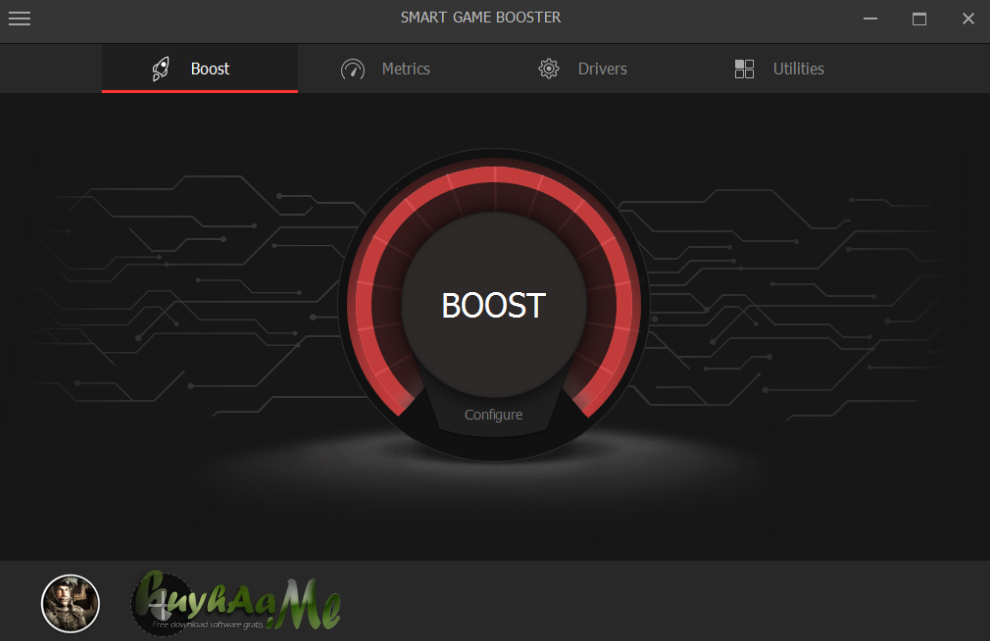The height and width of the screenshot is (641, 990).
Task: Click the Metrics gauge icon
Action: pos(353,69)
